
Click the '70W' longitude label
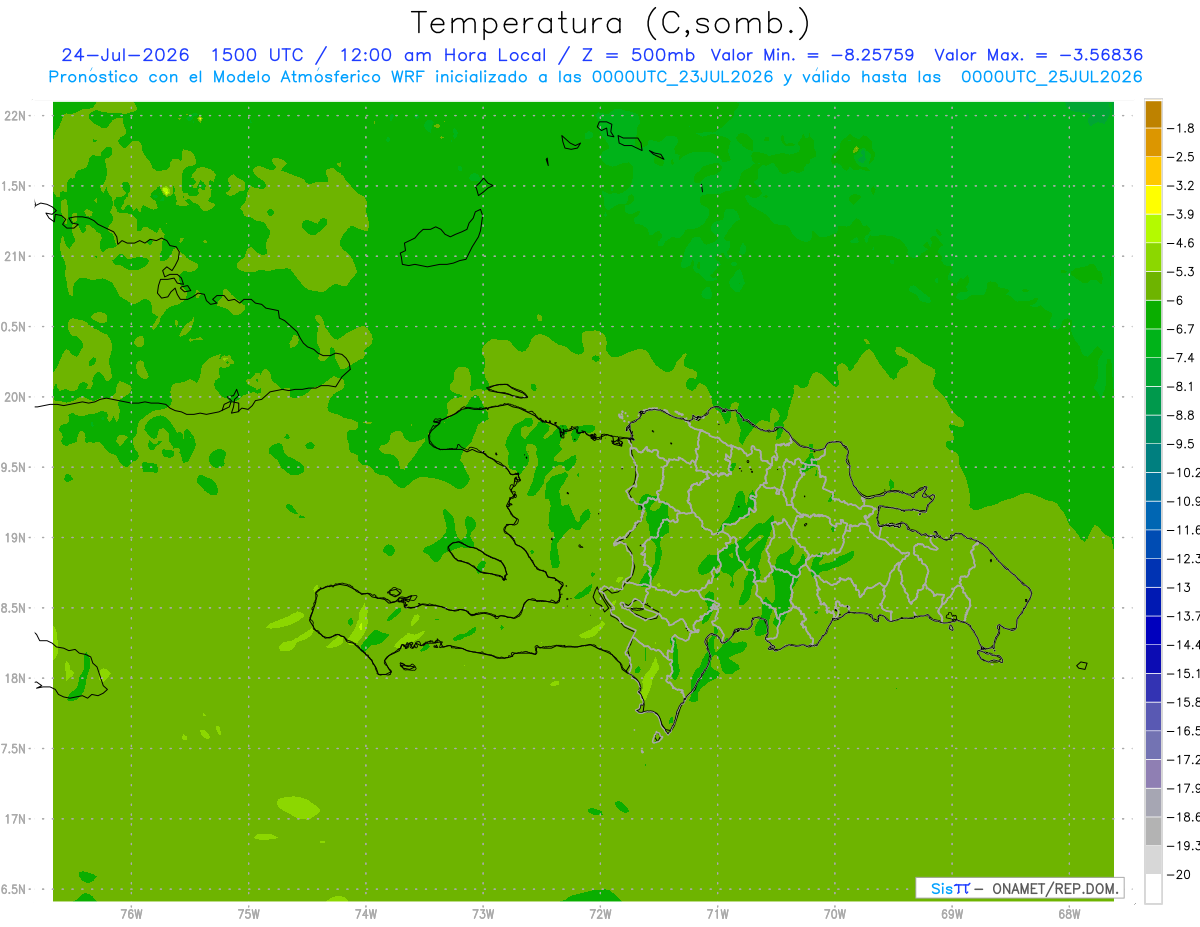tap(834, 913)
